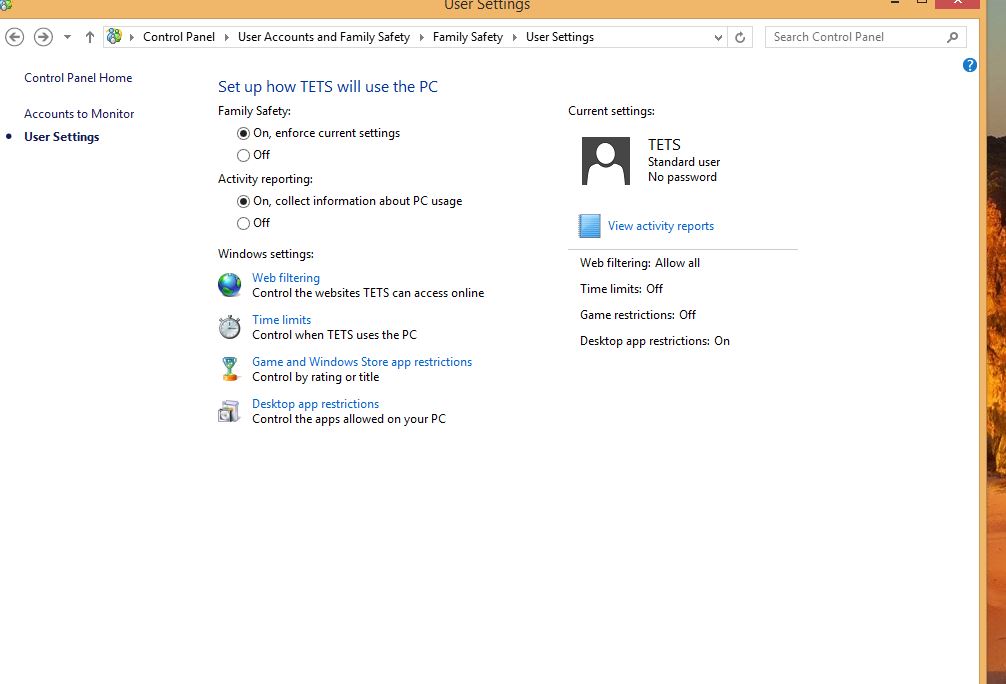Click the Forward navigation arrow
Screen dimensions: 1006x684
click(x=43, y=37)
